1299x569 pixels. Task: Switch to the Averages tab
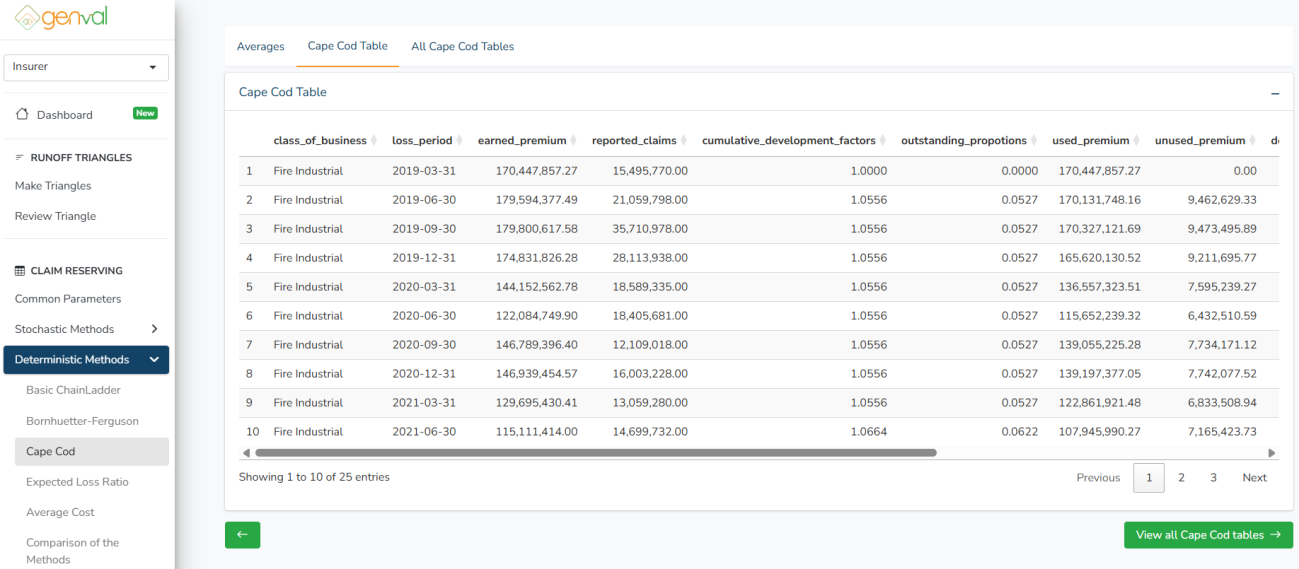pos(260,46)
